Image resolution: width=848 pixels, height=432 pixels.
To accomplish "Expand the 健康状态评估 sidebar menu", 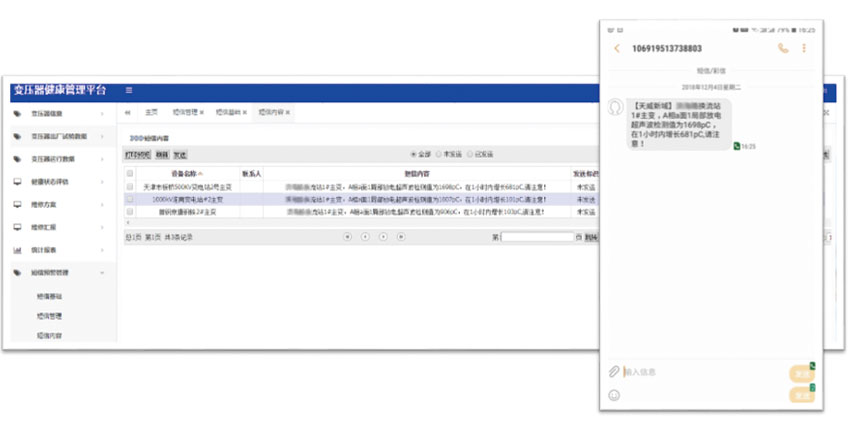I will (x=60, y=182).
